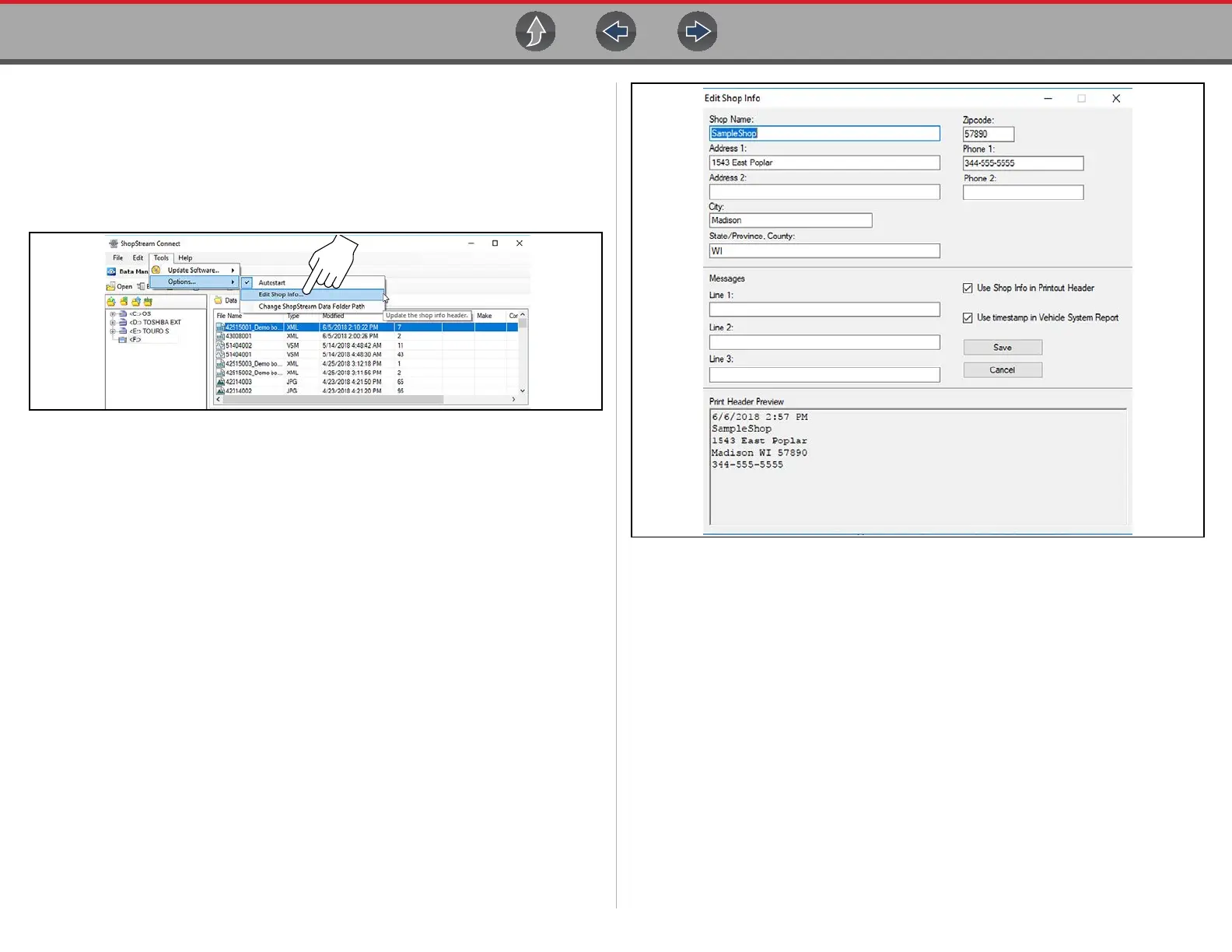Click the D: TOSHIBA EXT drive icon

[x=122, y=322]
